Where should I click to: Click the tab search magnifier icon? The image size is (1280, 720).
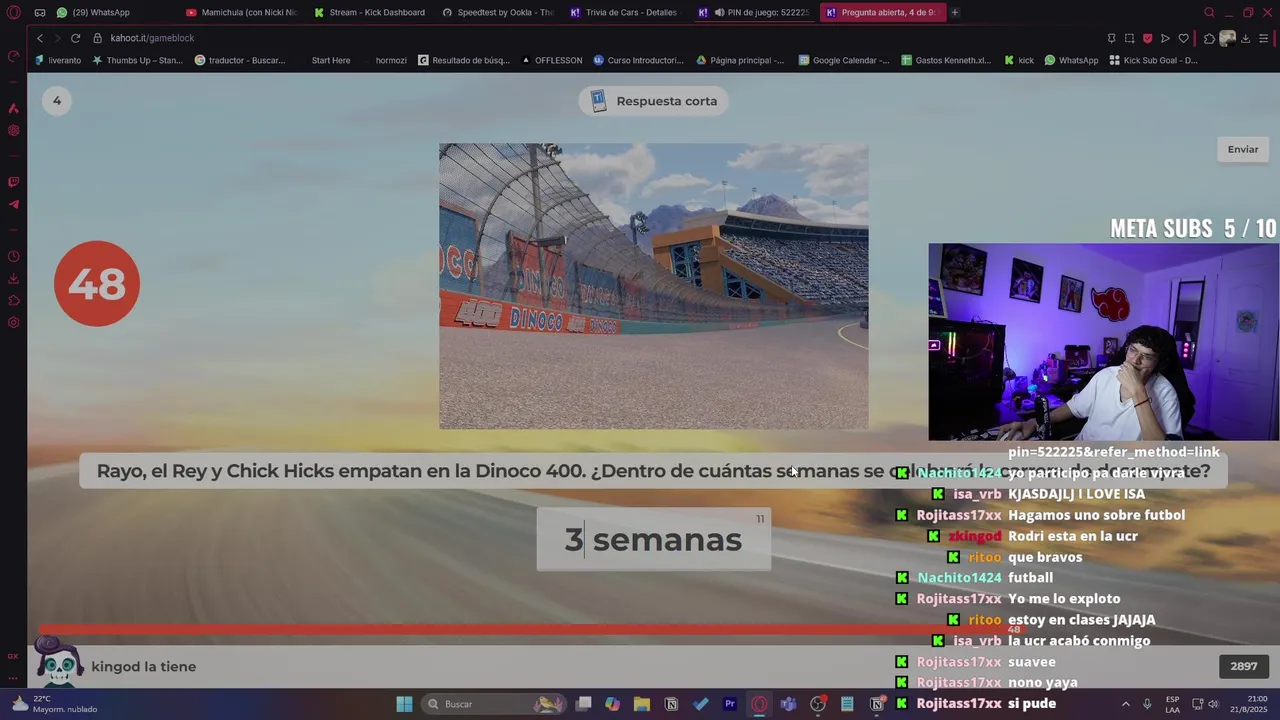coord(1209,13)
